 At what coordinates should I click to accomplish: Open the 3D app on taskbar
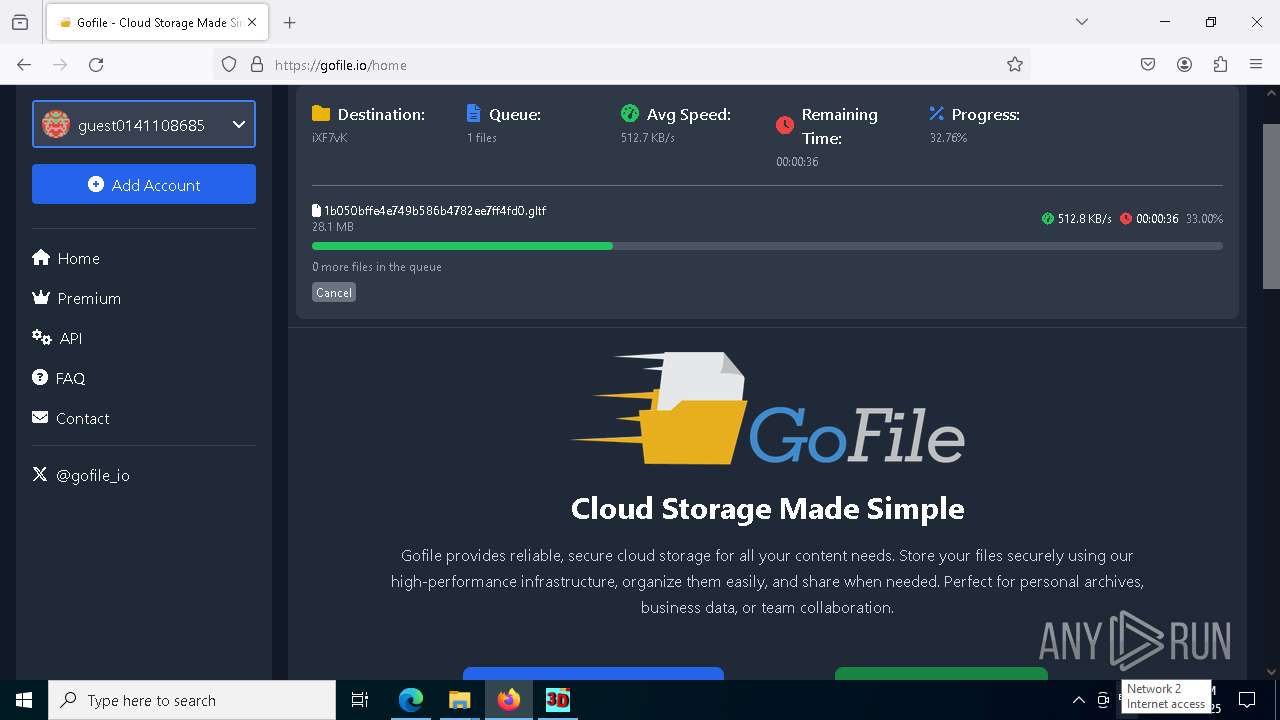tap(558, 700)
